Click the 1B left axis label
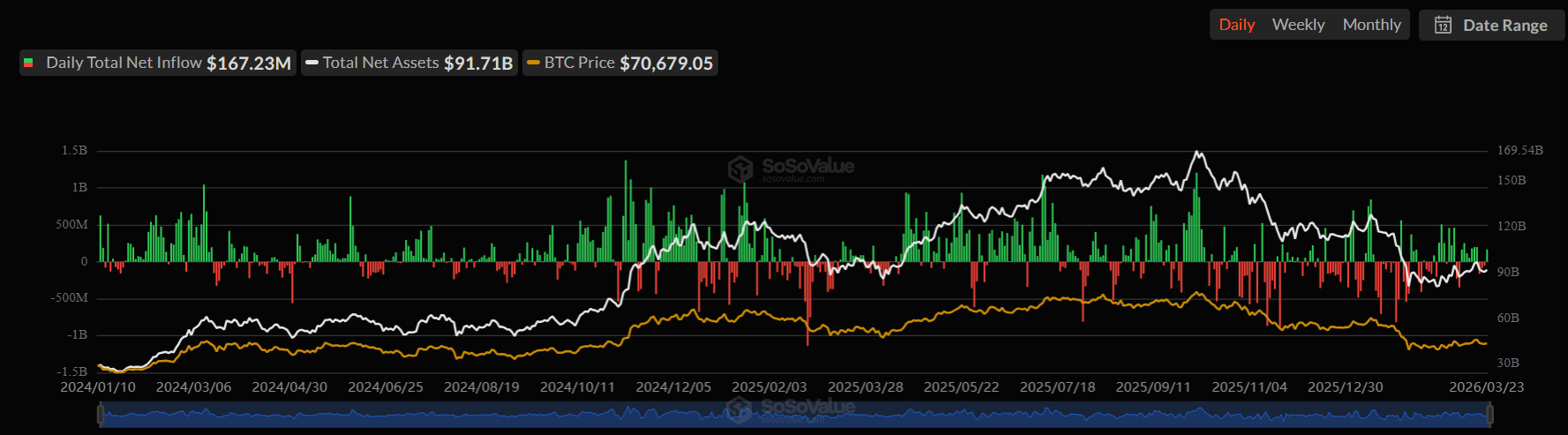1568x435 pixels. 79,188
